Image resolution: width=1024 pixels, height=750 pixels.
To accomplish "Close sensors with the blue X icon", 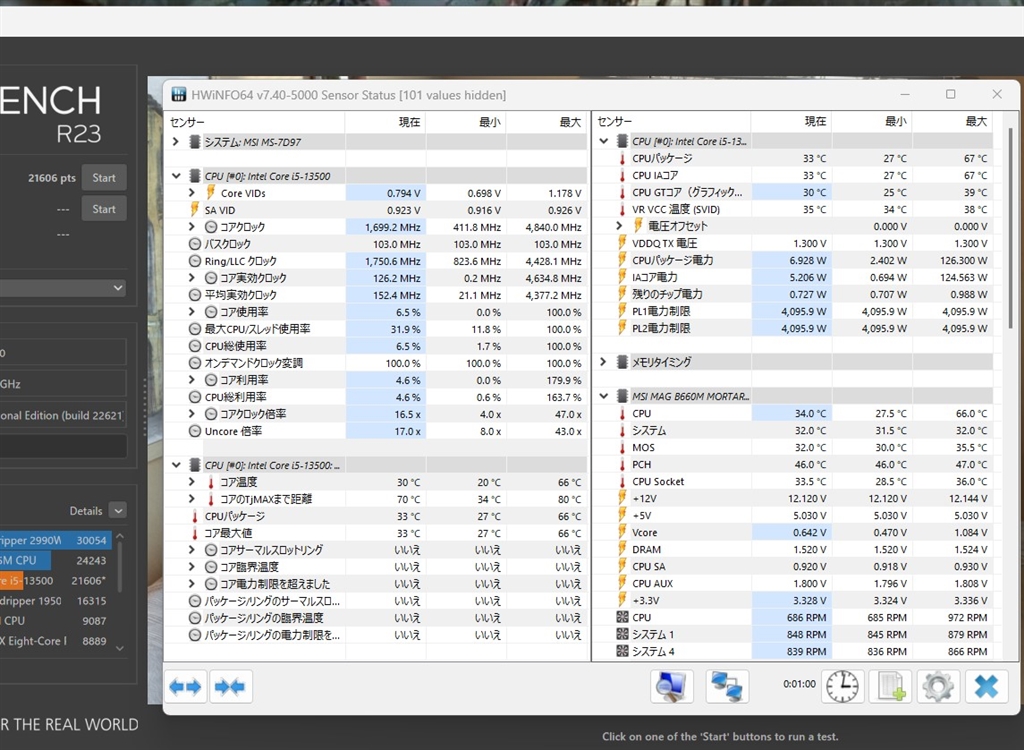I will 986,687.
